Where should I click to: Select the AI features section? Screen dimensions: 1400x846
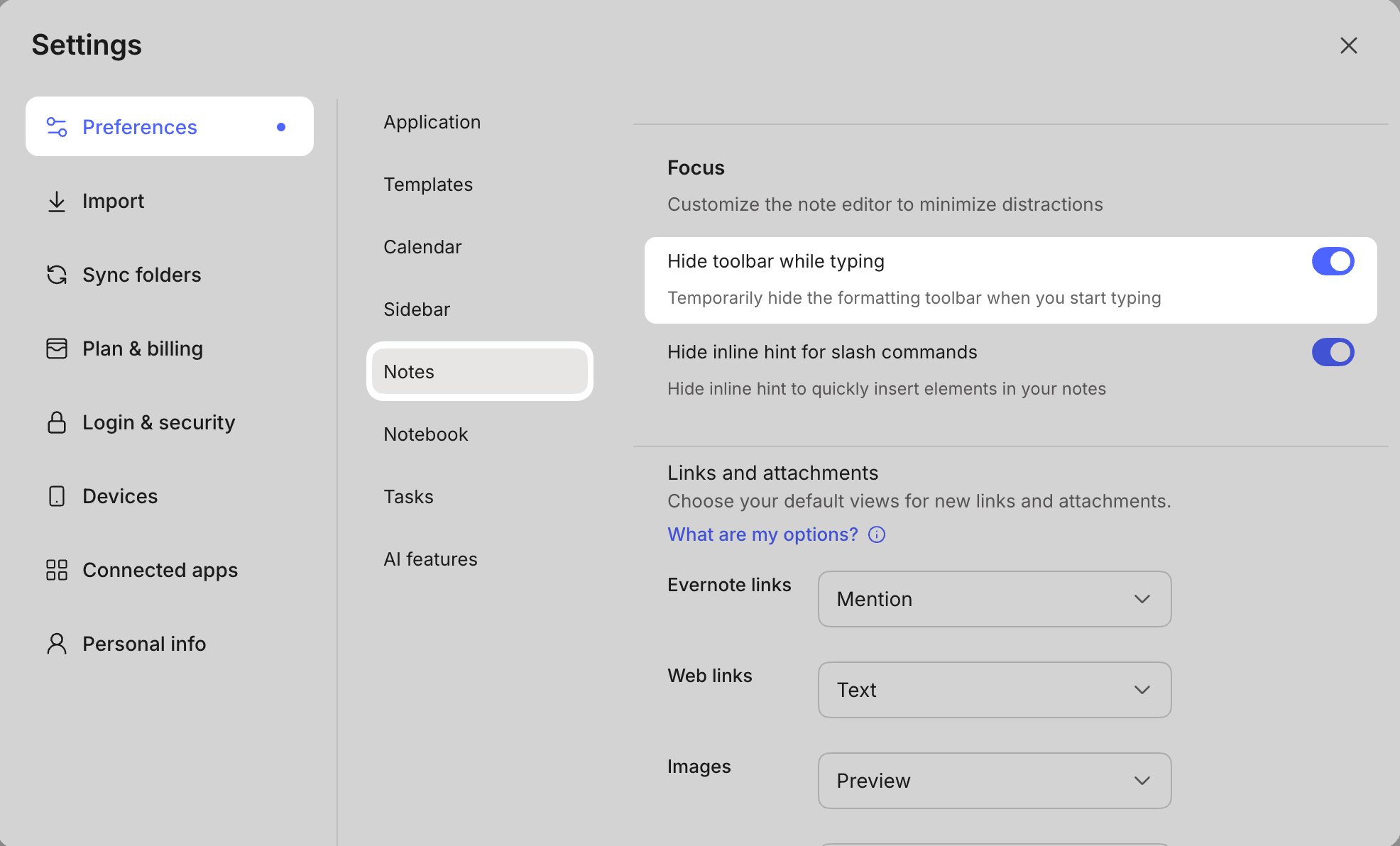pyautogui.click(x=430, y=559)
